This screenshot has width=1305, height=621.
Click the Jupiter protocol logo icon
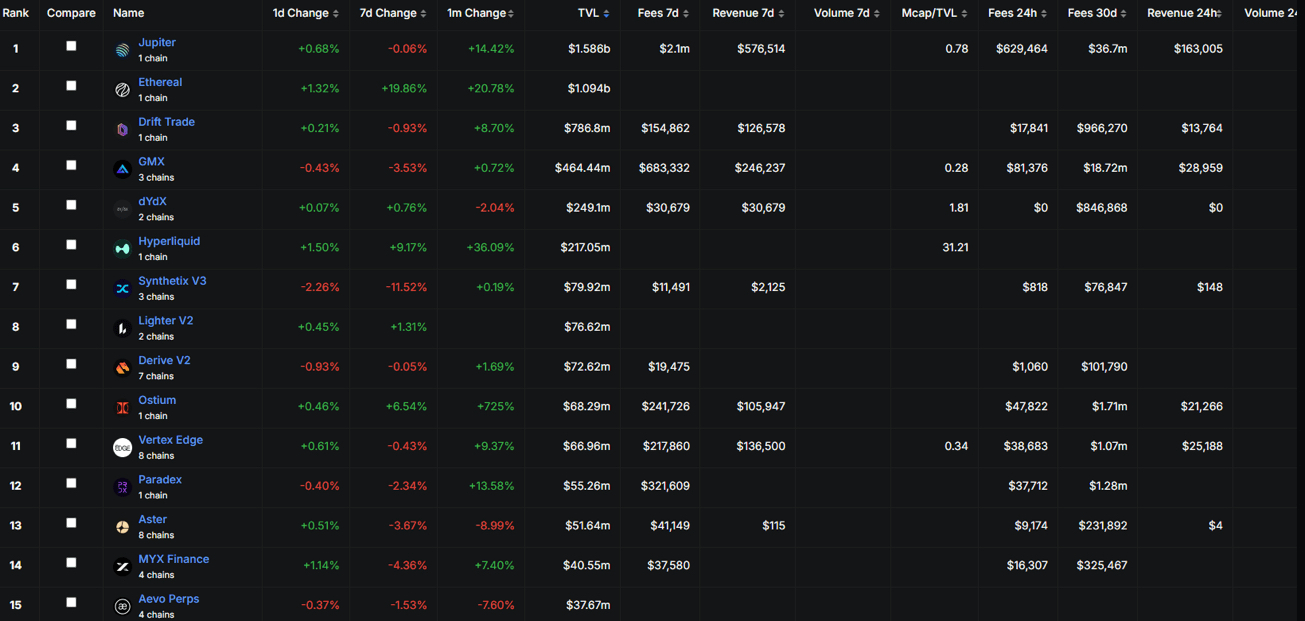pos(122,50)
